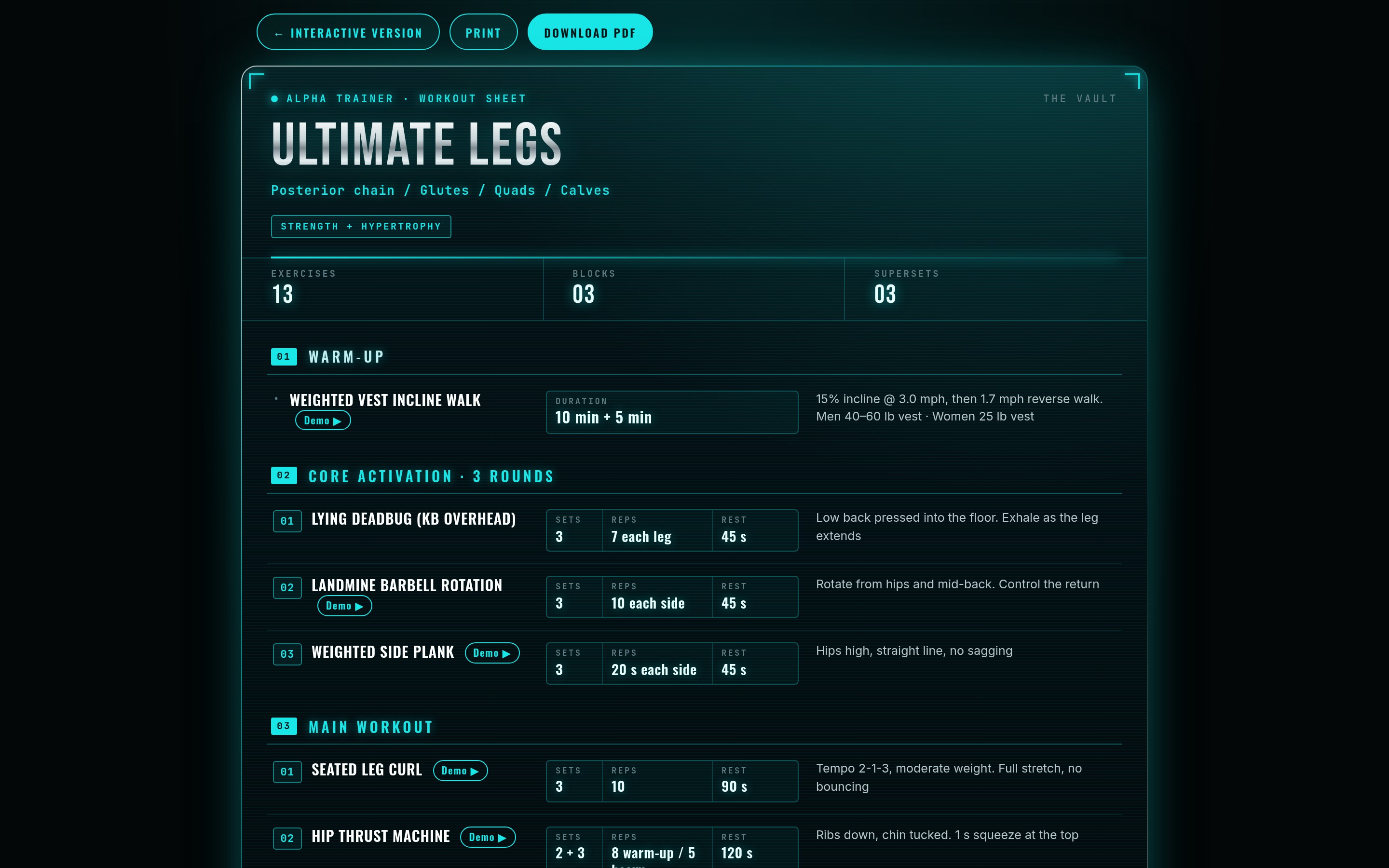The image size is (1389, 868).
Task: Click the Rotate from hips and mid-back note
Action: pos(957,584)
